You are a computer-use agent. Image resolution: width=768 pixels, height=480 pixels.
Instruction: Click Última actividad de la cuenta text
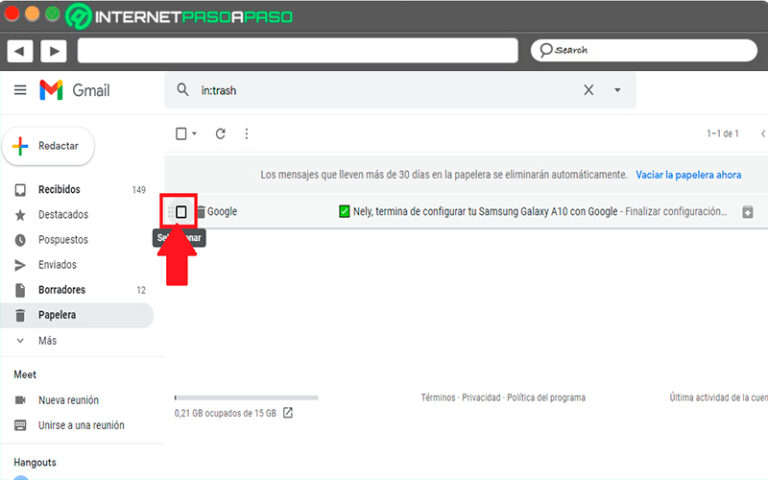(x=719, y=398)
